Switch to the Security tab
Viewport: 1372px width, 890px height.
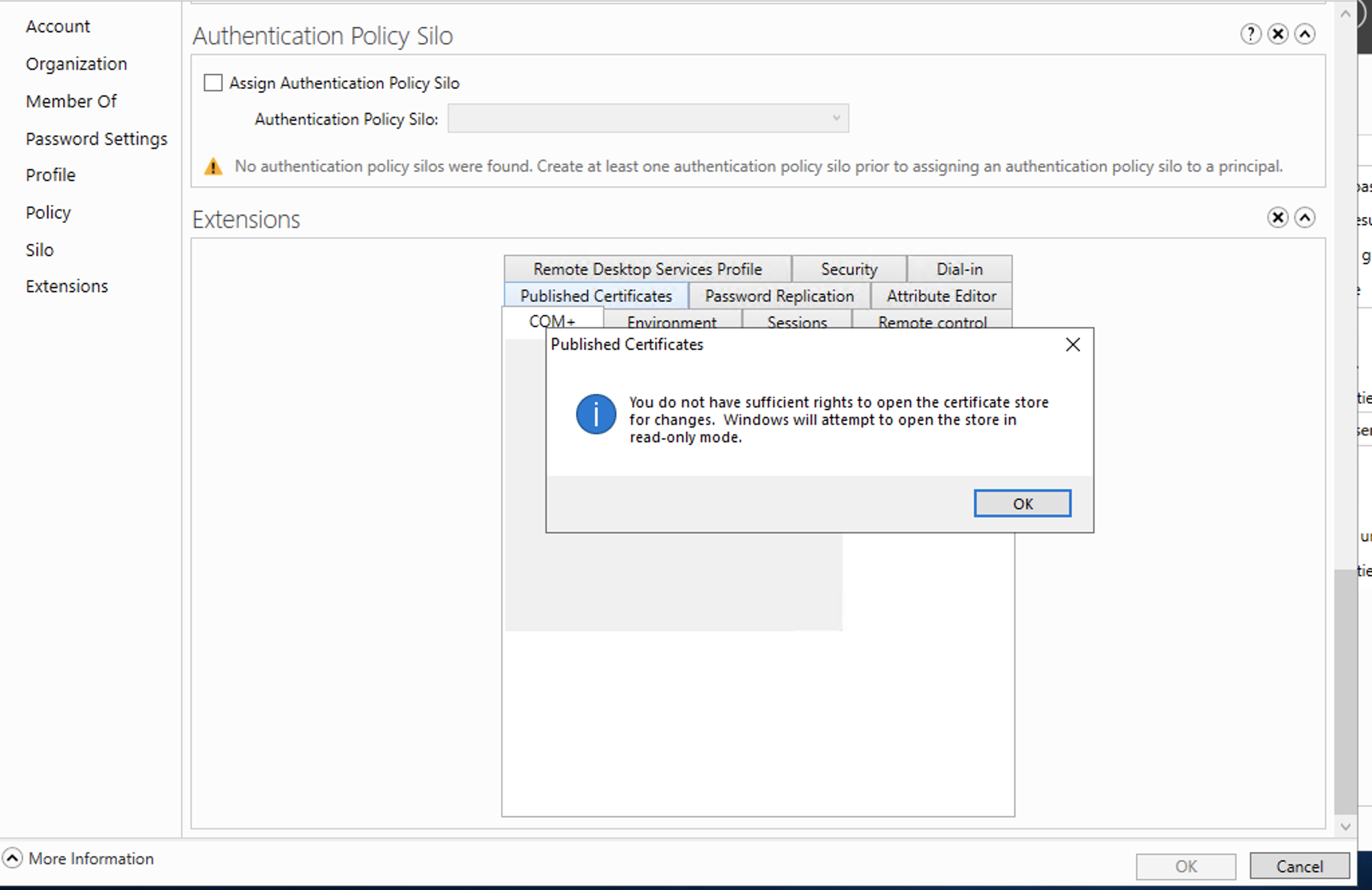[x=849, y=269]
